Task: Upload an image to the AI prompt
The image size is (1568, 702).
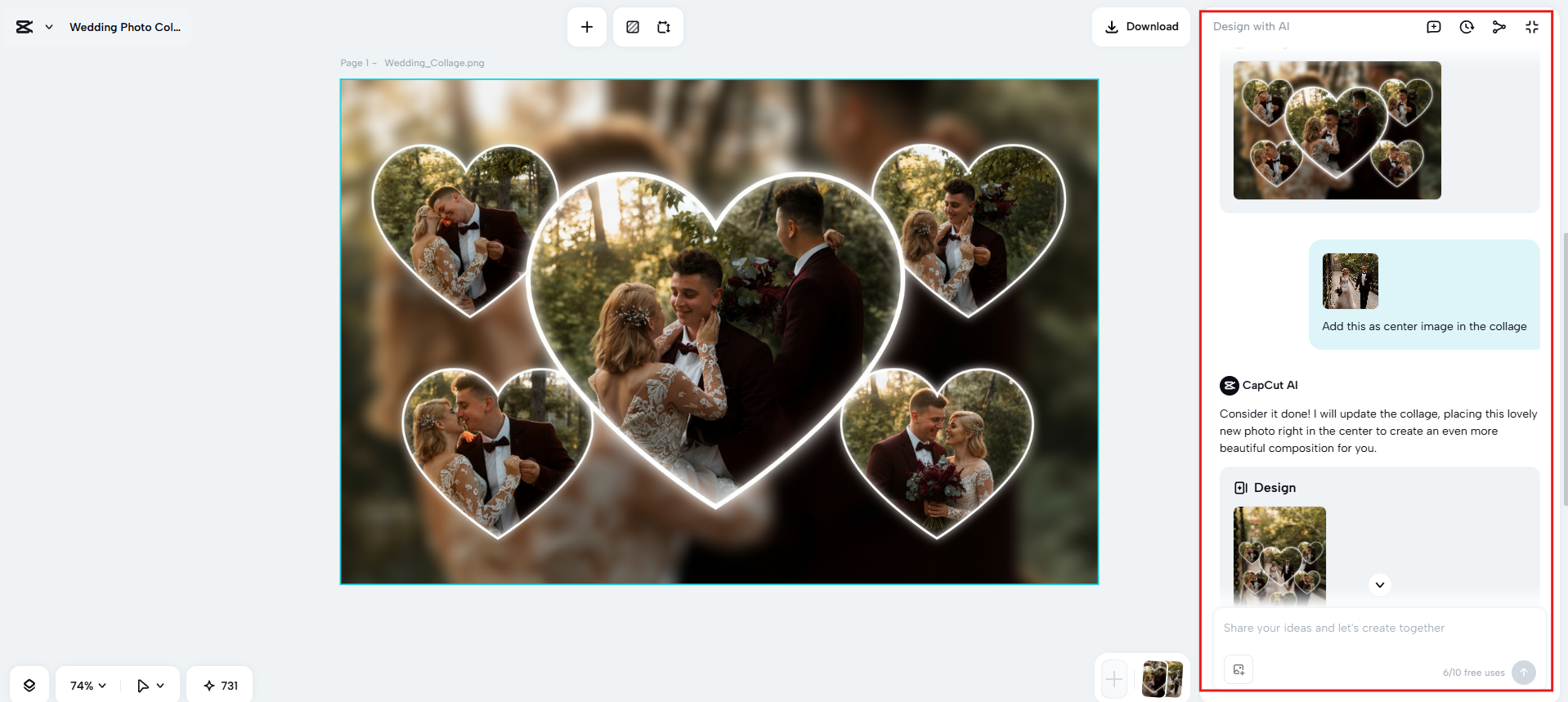Action: 1239,669
